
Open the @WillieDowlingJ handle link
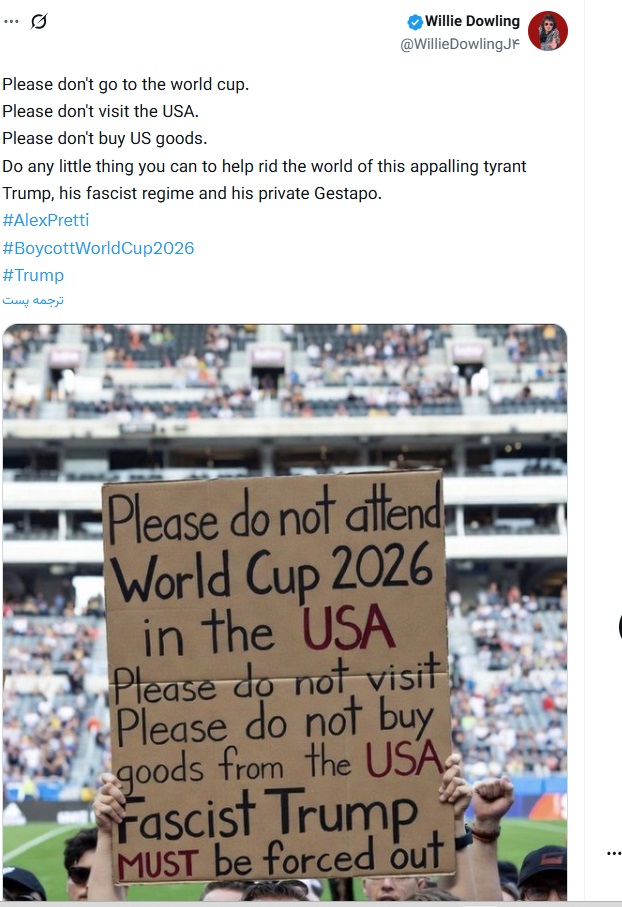click(460, 44)
